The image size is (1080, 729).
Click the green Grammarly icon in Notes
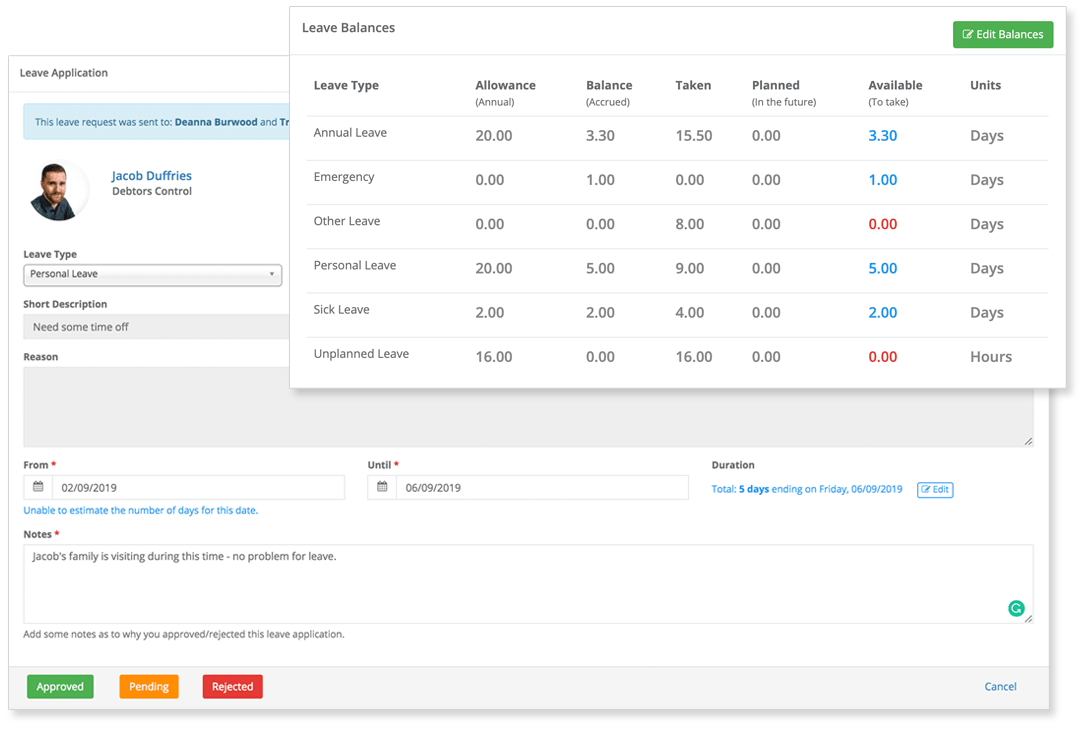click(x=1016, y=608)
